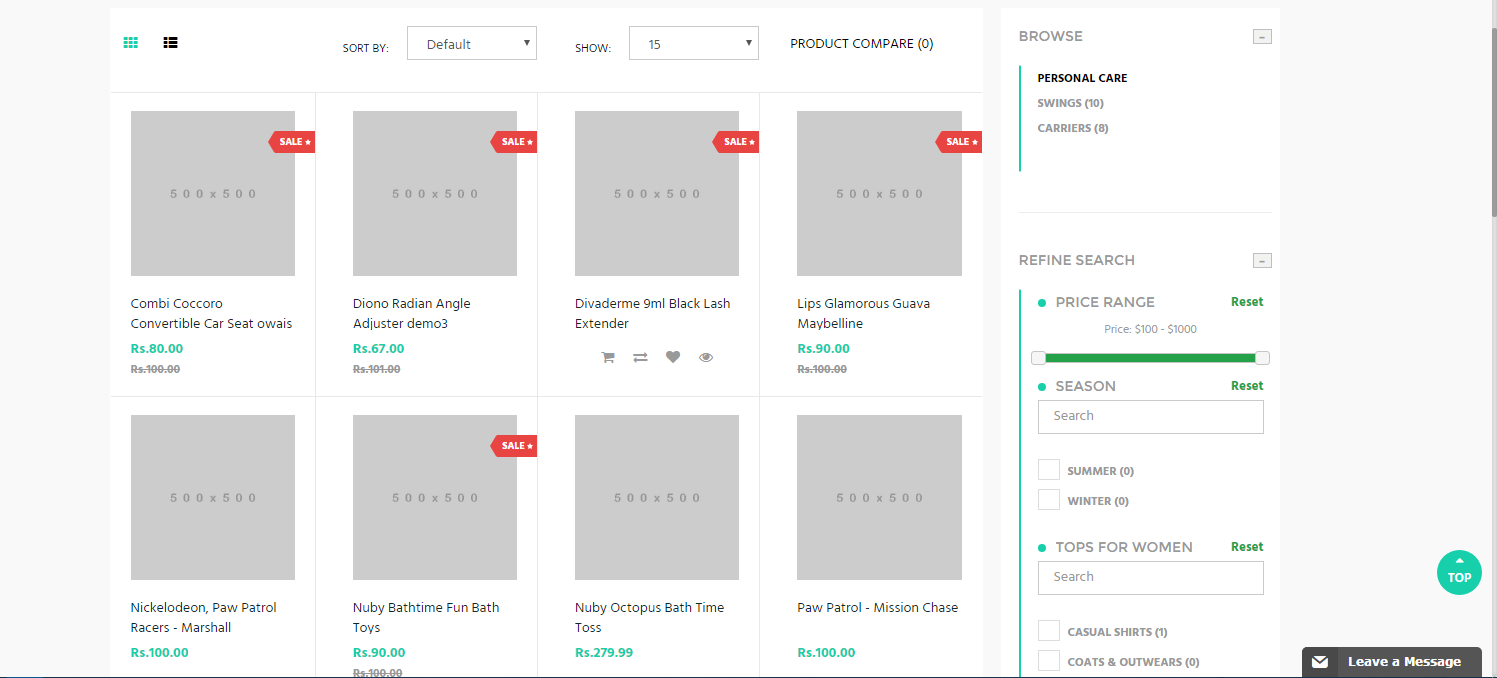Check Coats & Outwears filter
Image resolution: width=1497 pixels, height=678 pixels.
tap(1049, 661)
